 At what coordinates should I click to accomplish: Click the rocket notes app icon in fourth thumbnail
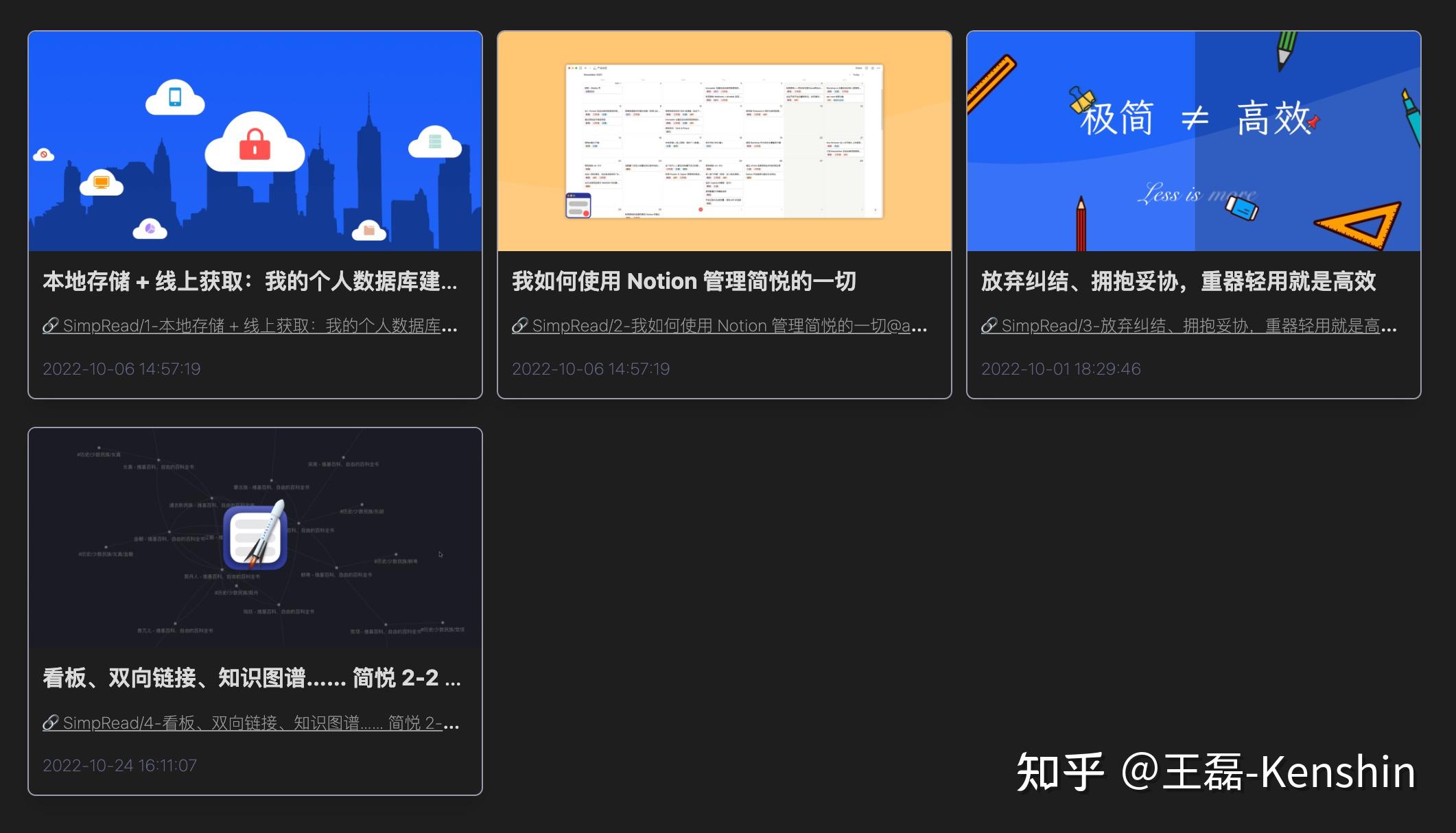[255, 535]
